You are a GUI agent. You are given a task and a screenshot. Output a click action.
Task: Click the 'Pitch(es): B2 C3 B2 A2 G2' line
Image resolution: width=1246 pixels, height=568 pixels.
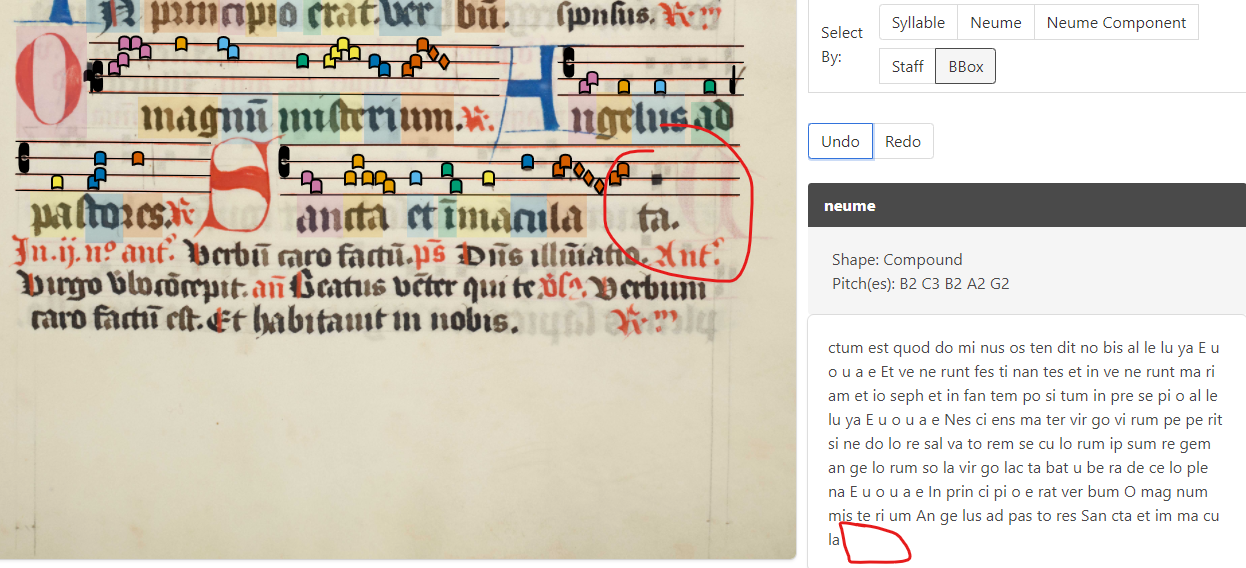tap(920, 284)
